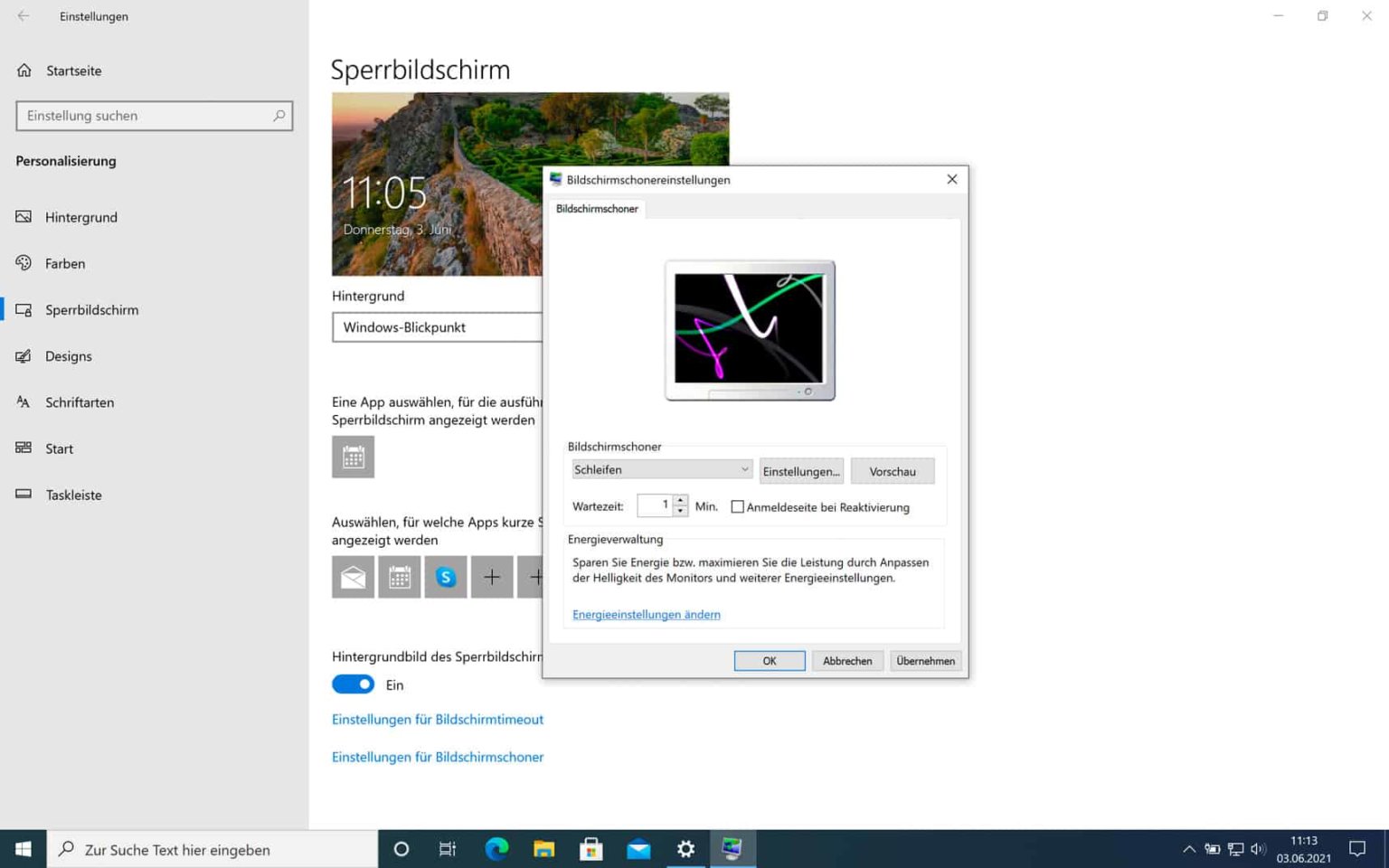Increase Wartezeit using the up arrow
This screenshot has width=1389, height=868.
click(x=680, y=501)
